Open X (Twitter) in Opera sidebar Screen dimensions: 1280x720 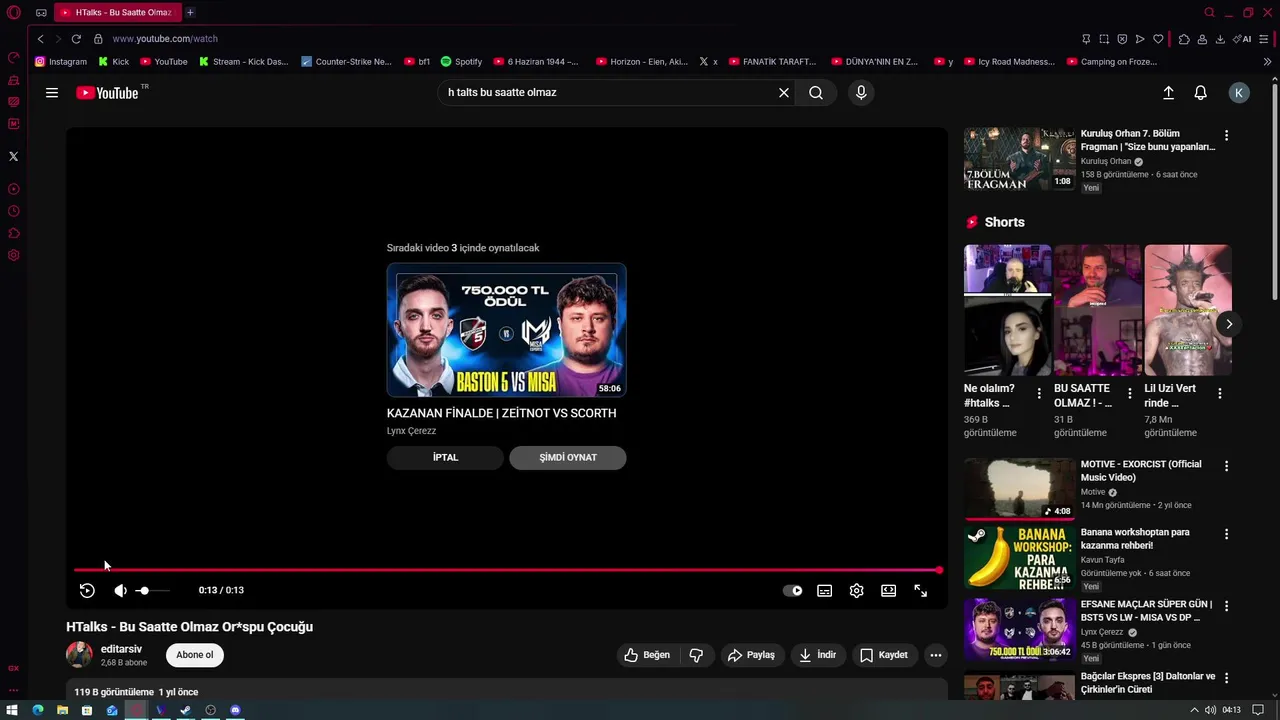pos(13,156)
